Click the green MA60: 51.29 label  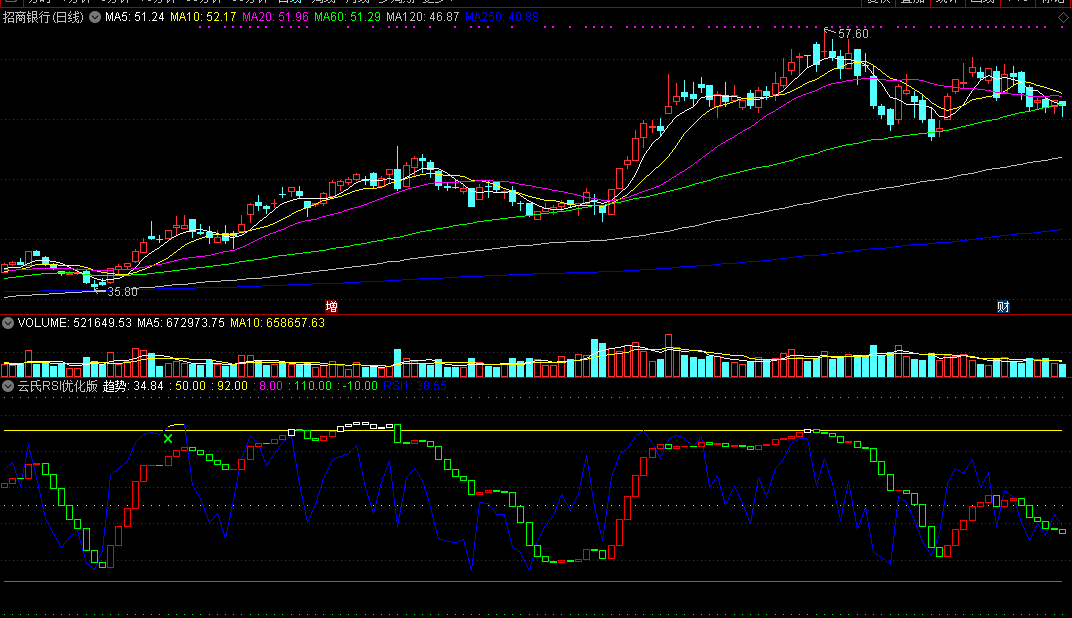pyautogui.click(x=347, y=17)
